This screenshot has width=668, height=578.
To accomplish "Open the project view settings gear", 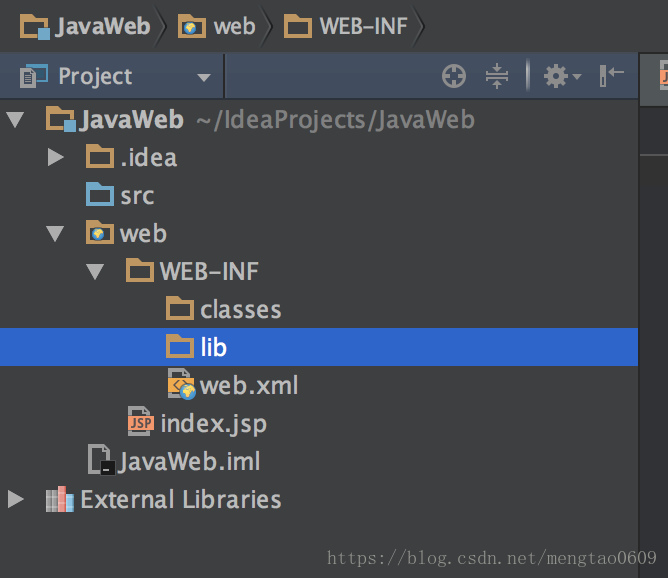I will [556, 76].
